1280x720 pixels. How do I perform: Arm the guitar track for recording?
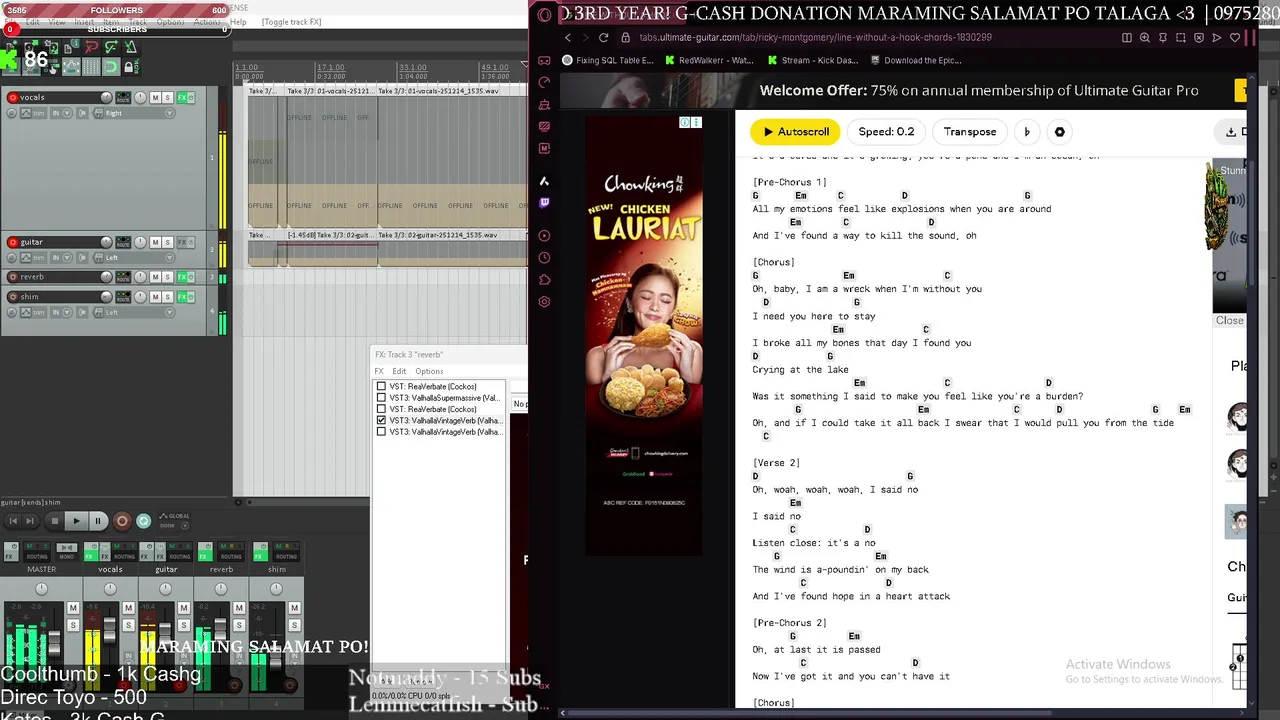(x=13, y=242)
